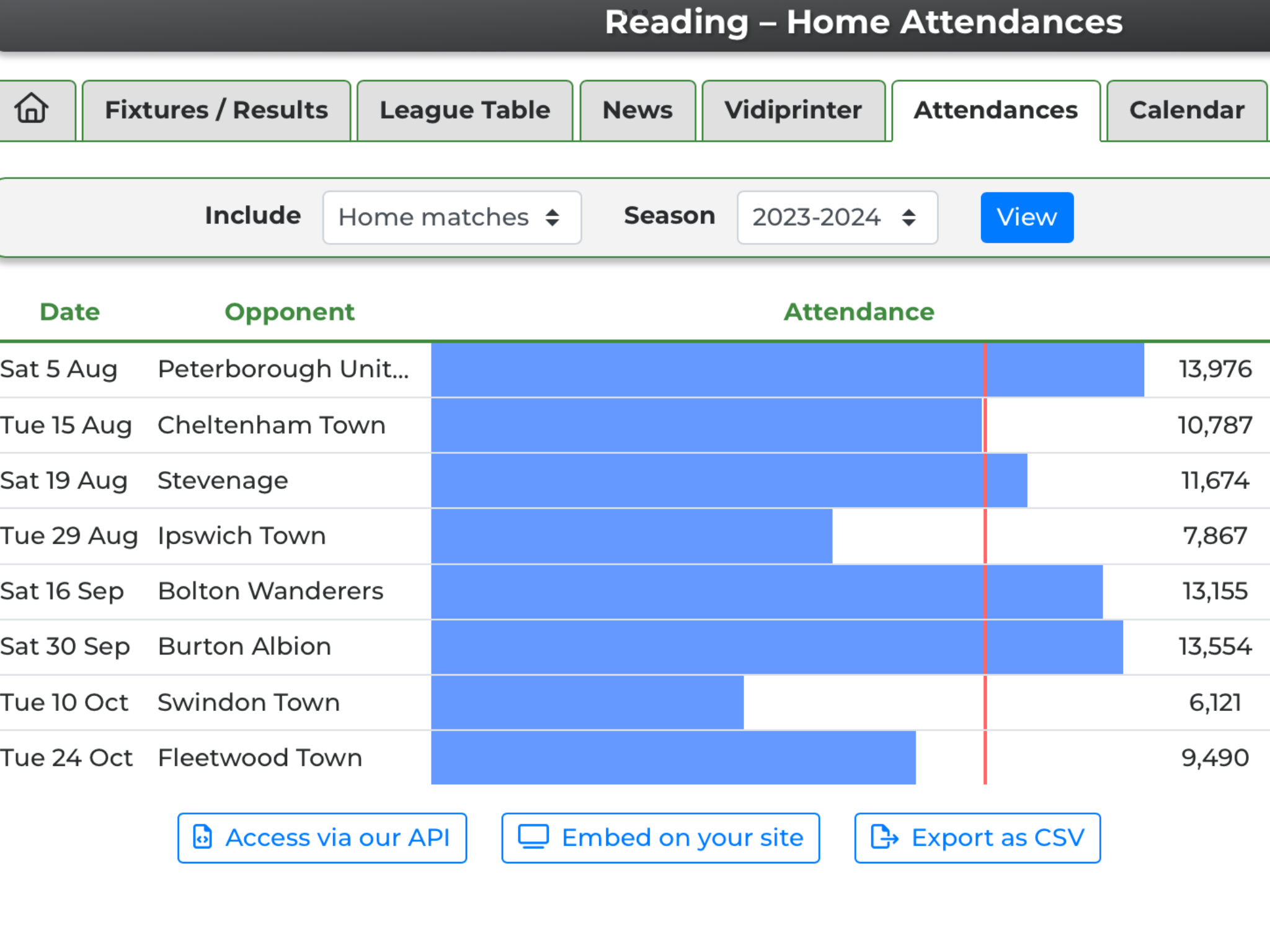Image resolution: width=1270 pixels, height=952 pixels.
Task: Open the Home icon tab
Action: [32, 110]
